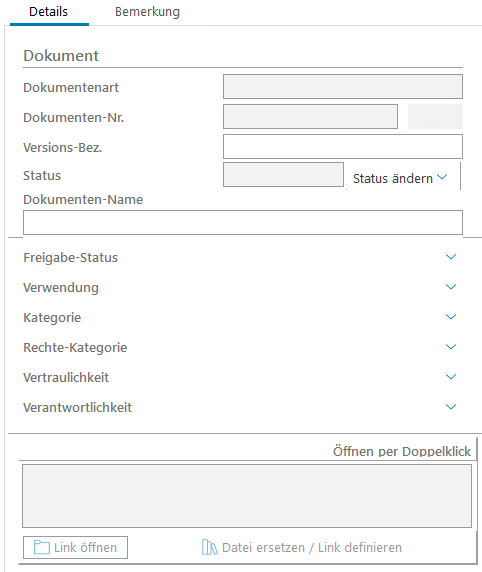Screen dimensions: 482x572
Task: Select the Details tab
Action: (49, 12)
